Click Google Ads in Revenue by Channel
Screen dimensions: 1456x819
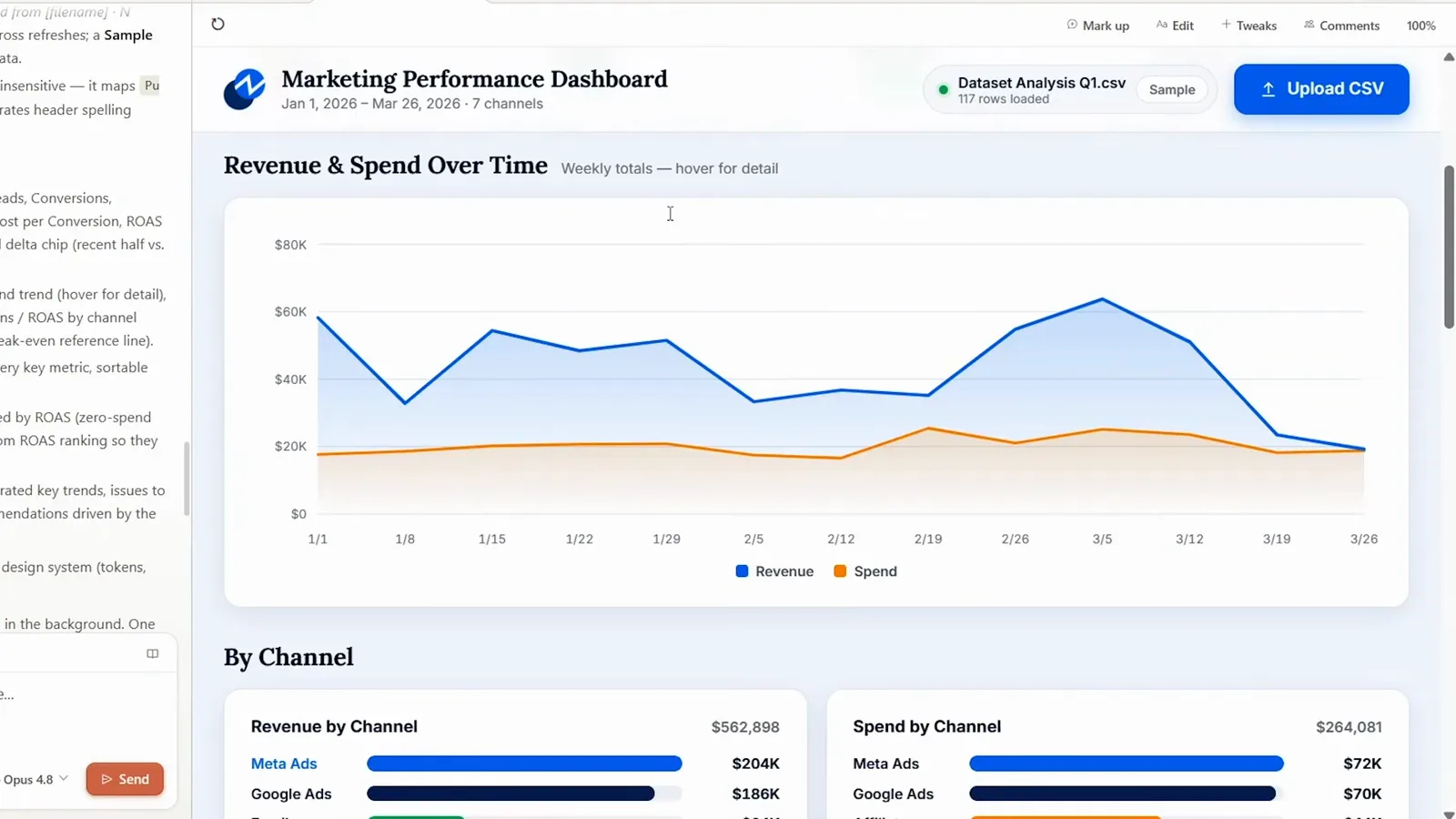coord(291,794)
